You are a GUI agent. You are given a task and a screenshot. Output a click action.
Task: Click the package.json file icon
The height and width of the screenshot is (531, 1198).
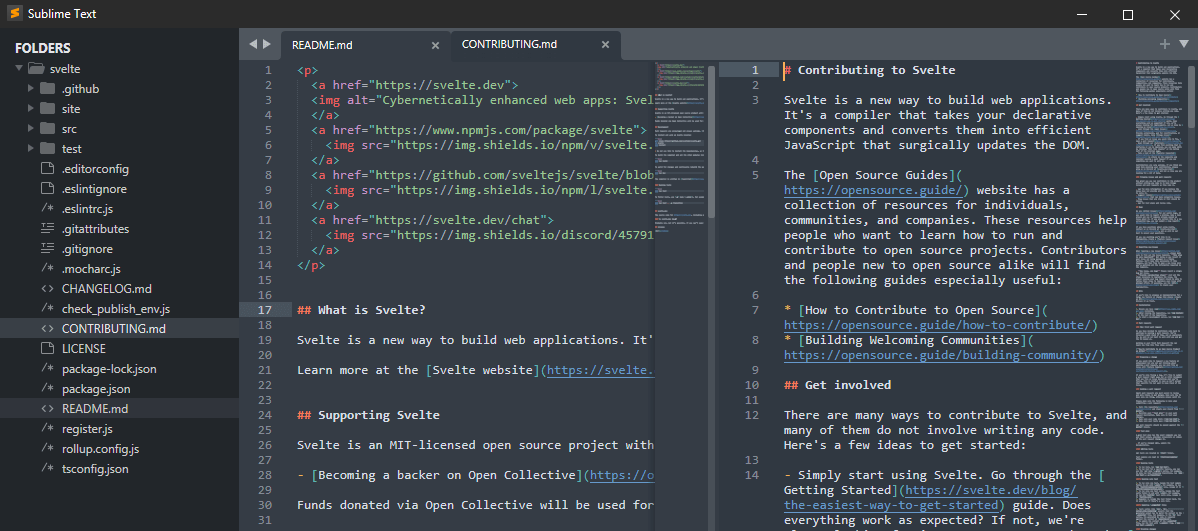[47, 388]
